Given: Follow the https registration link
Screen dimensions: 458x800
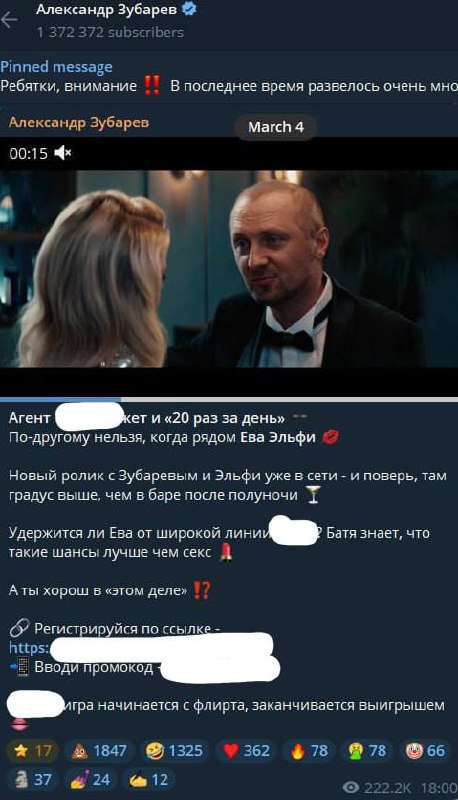Looking at the screenshot, I should (30, 647).
